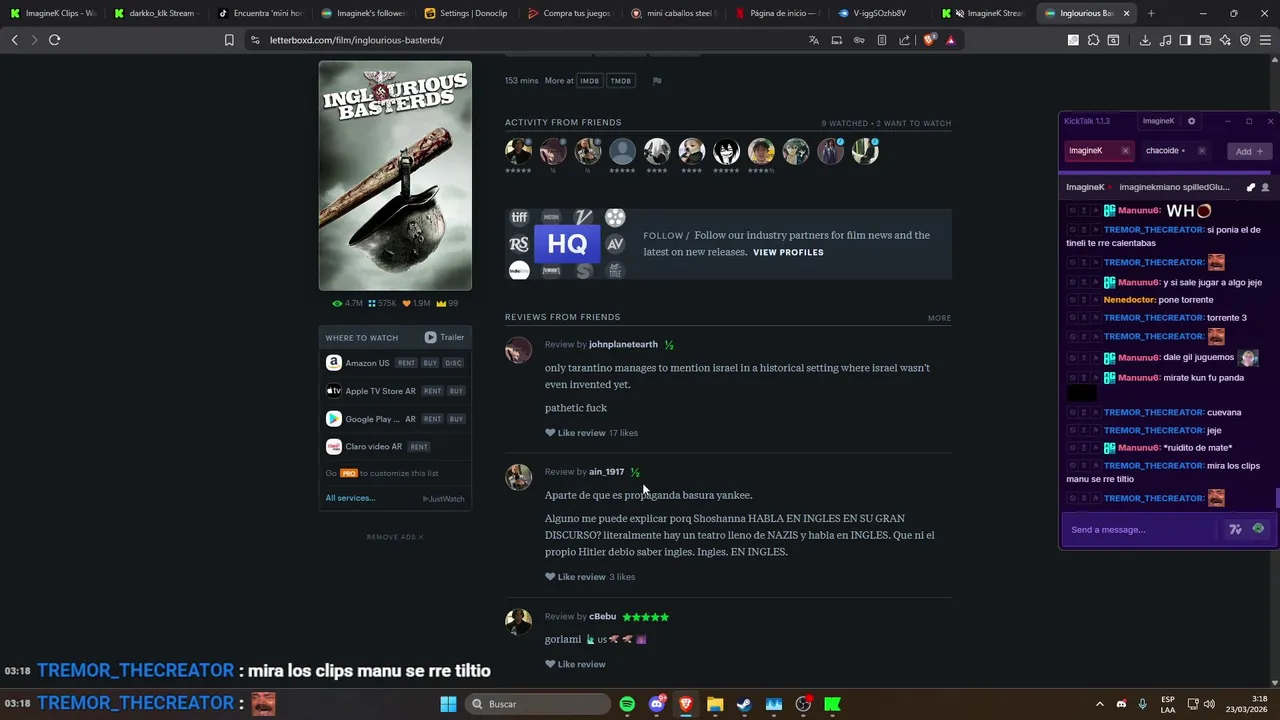Open KickTalk settings gear icon
Screen dimensions: 1280x720
(x=1191, y=121)
